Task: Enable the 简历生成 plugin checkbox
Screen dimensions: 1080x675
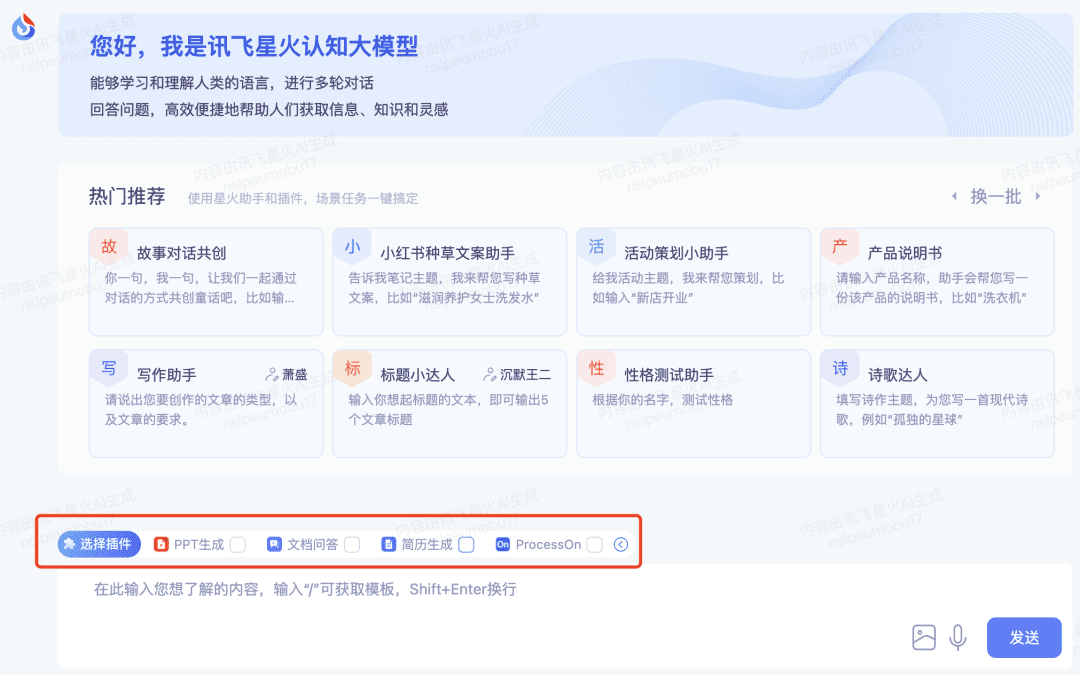Action: [467, 545]
